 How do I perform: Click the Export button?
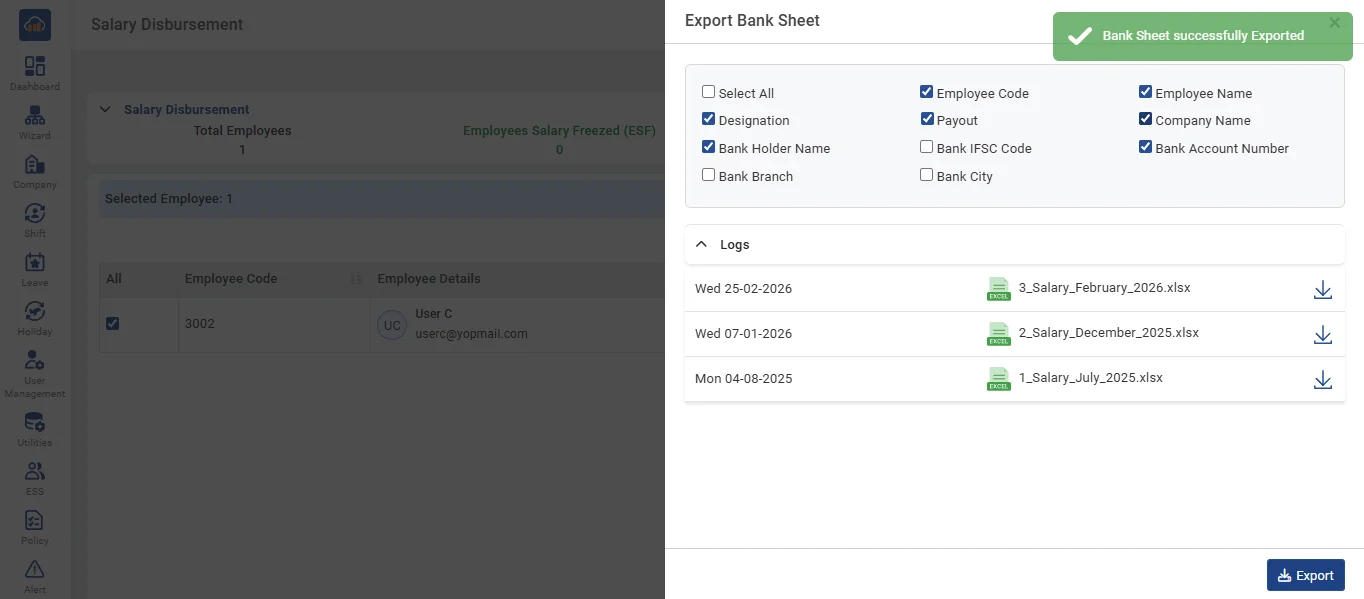[1305, 575]
